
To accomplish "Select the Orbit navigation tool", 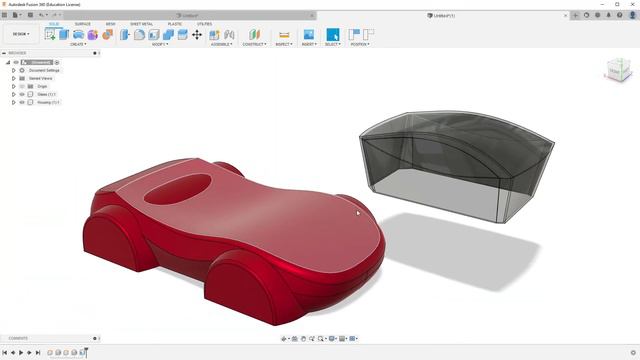I will 284,339.
